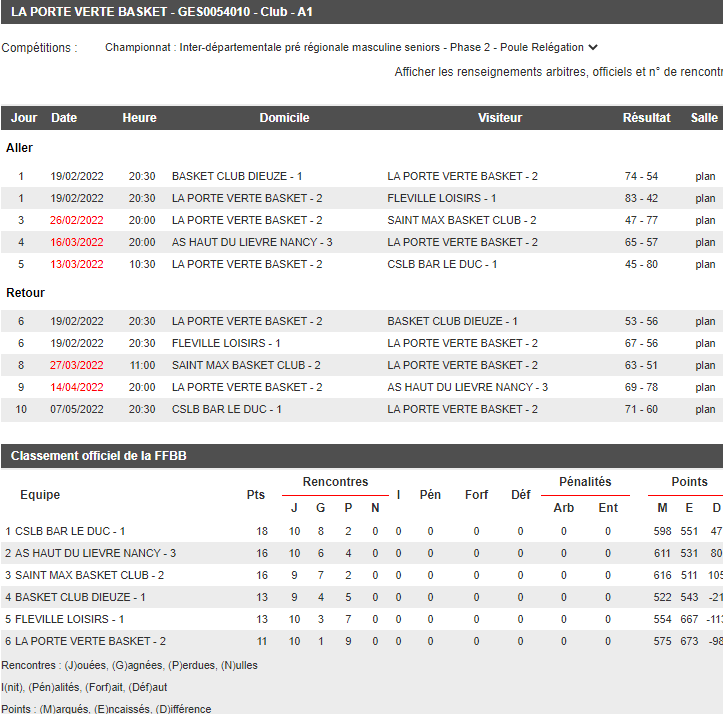Click the 'Domicile' column header
723x714 pixels.
tap(284, 118)
